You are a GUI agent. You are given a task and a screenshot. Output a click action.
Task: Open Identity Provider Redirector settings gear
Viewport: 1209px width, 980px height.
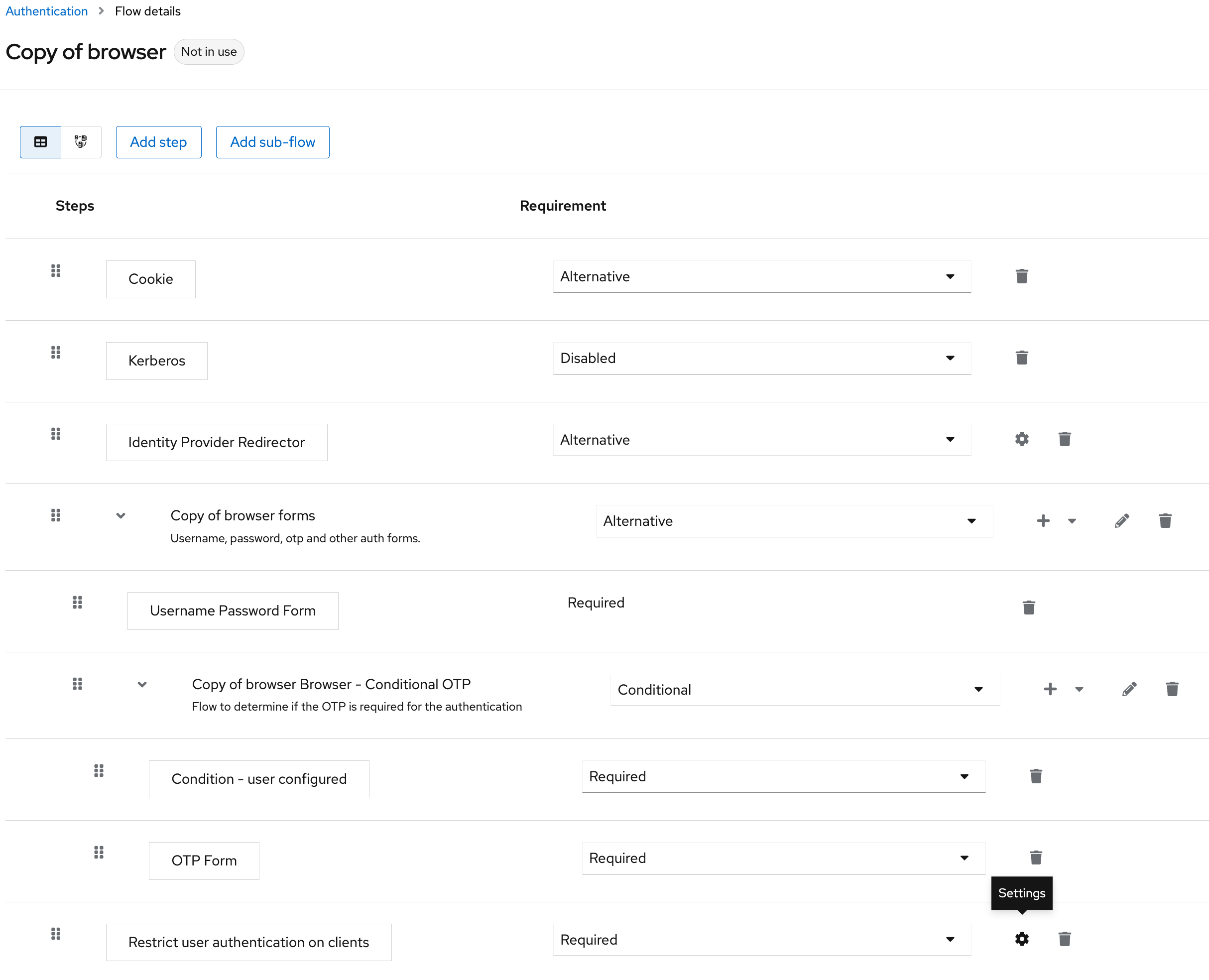[x=1021, y=439]
